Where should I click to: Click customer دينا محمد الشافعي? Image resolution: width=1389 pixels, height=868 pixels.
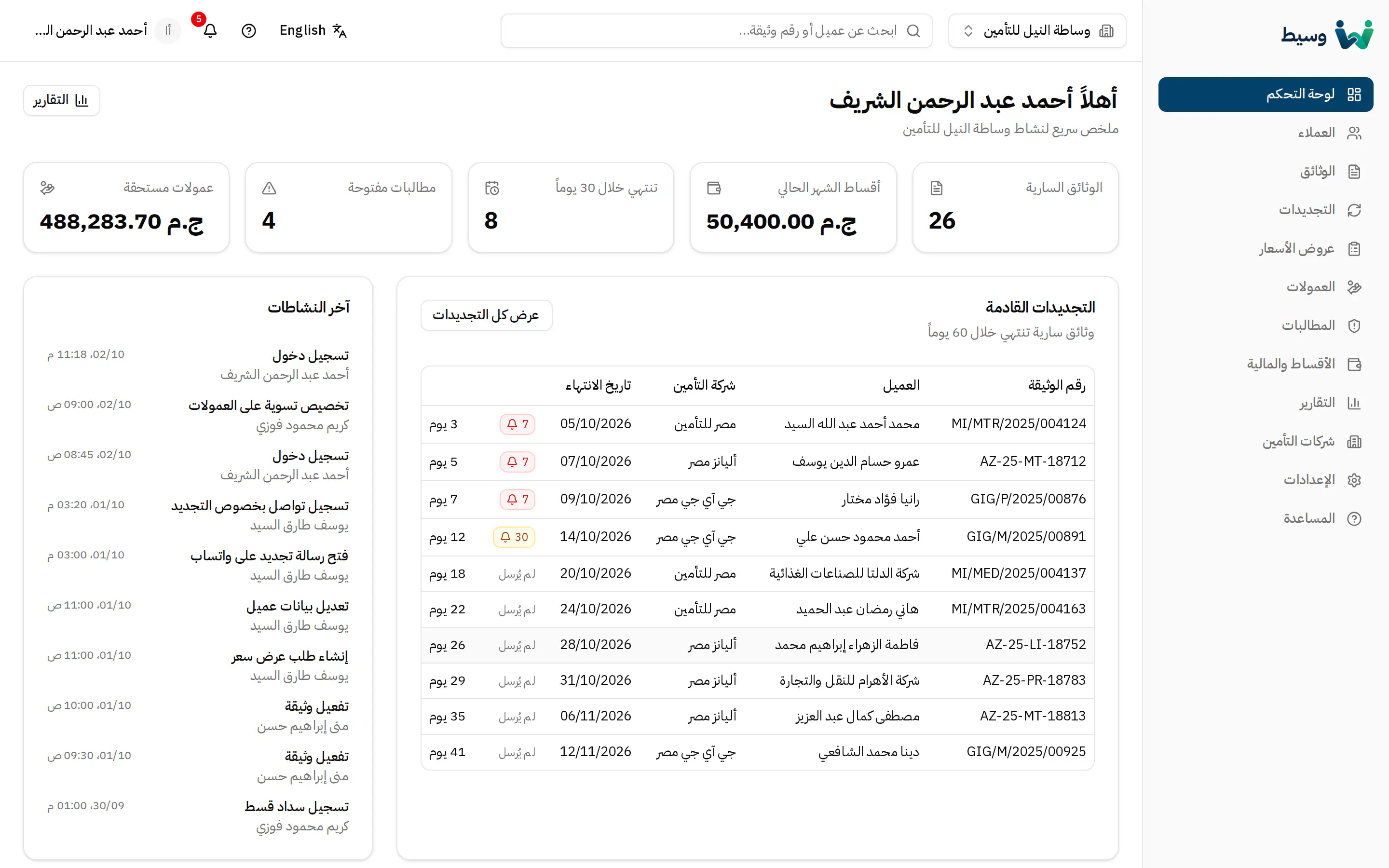(869, 752)
